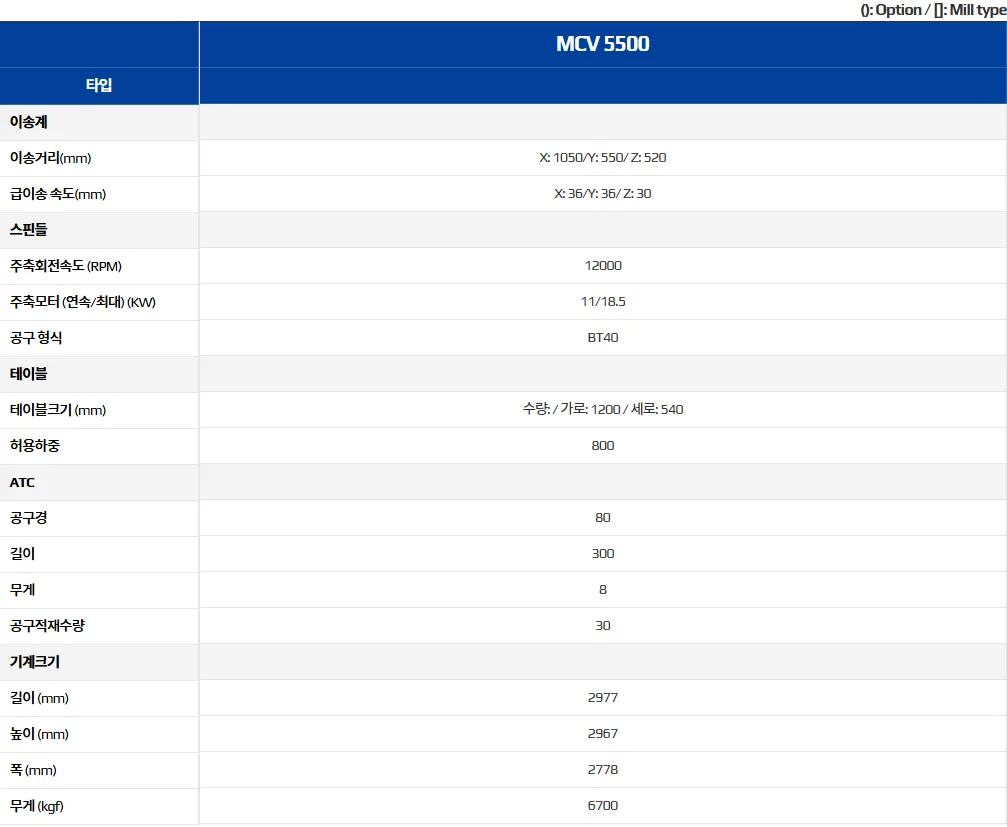Screen dimensions: 1007x827
Task: Click the X: 1050/Y: 550/ Z: 520 value
Action: pyautogui.click(x=602, y=157)
